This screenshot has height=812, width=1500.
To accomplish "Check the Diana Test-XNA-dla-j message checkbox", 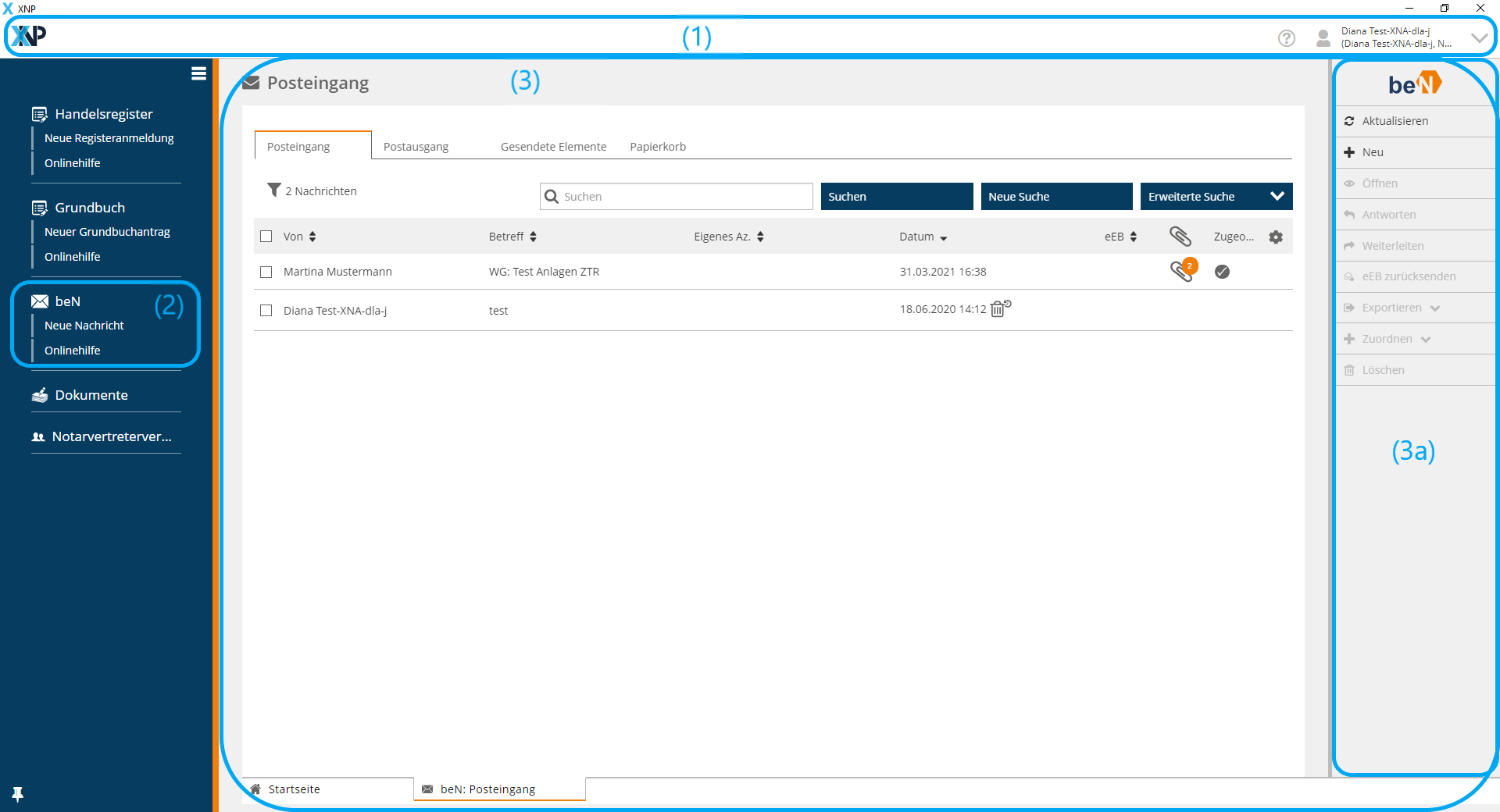I will tap(266, 311).
